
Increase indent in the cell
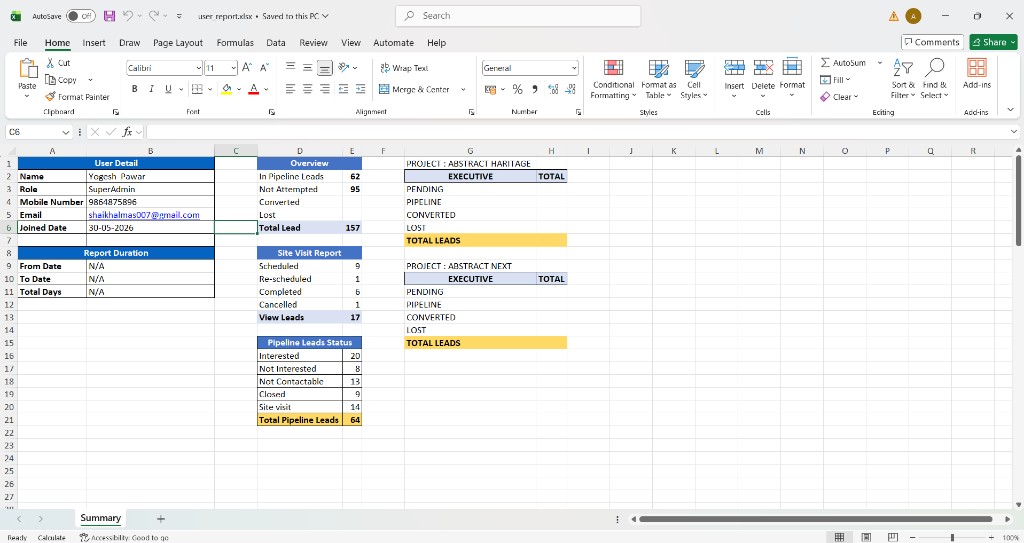pos(360,89)
